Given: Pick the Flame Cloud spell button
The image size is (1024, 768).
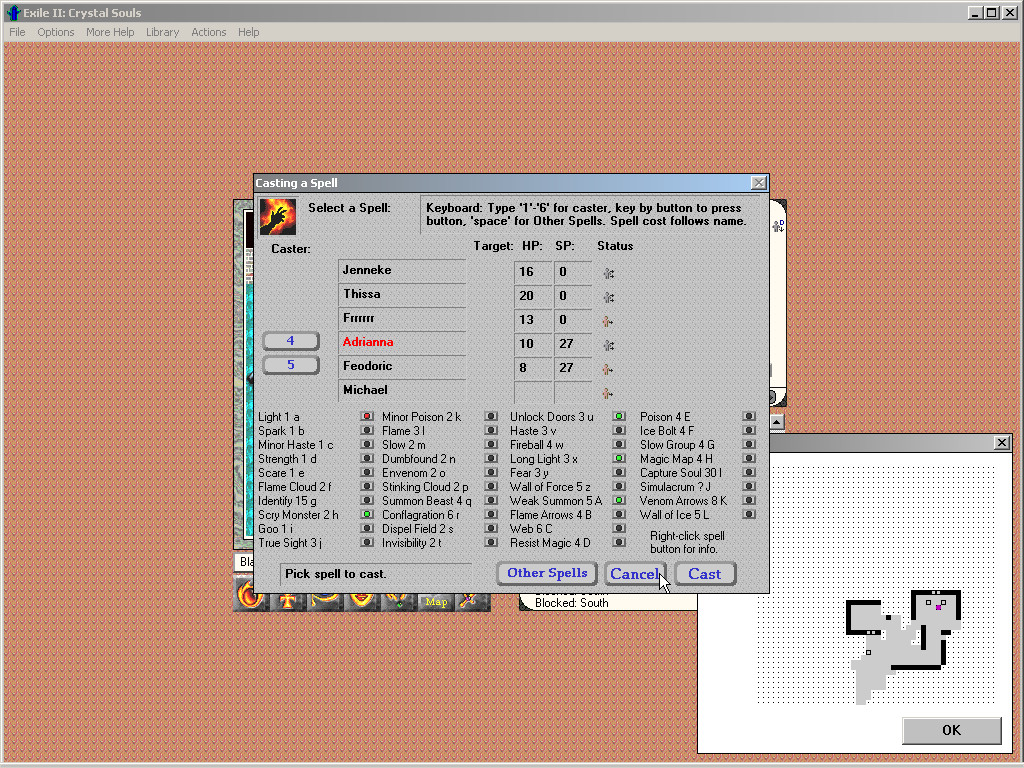Looking at the screenshot, I should [x=367, y=487].
